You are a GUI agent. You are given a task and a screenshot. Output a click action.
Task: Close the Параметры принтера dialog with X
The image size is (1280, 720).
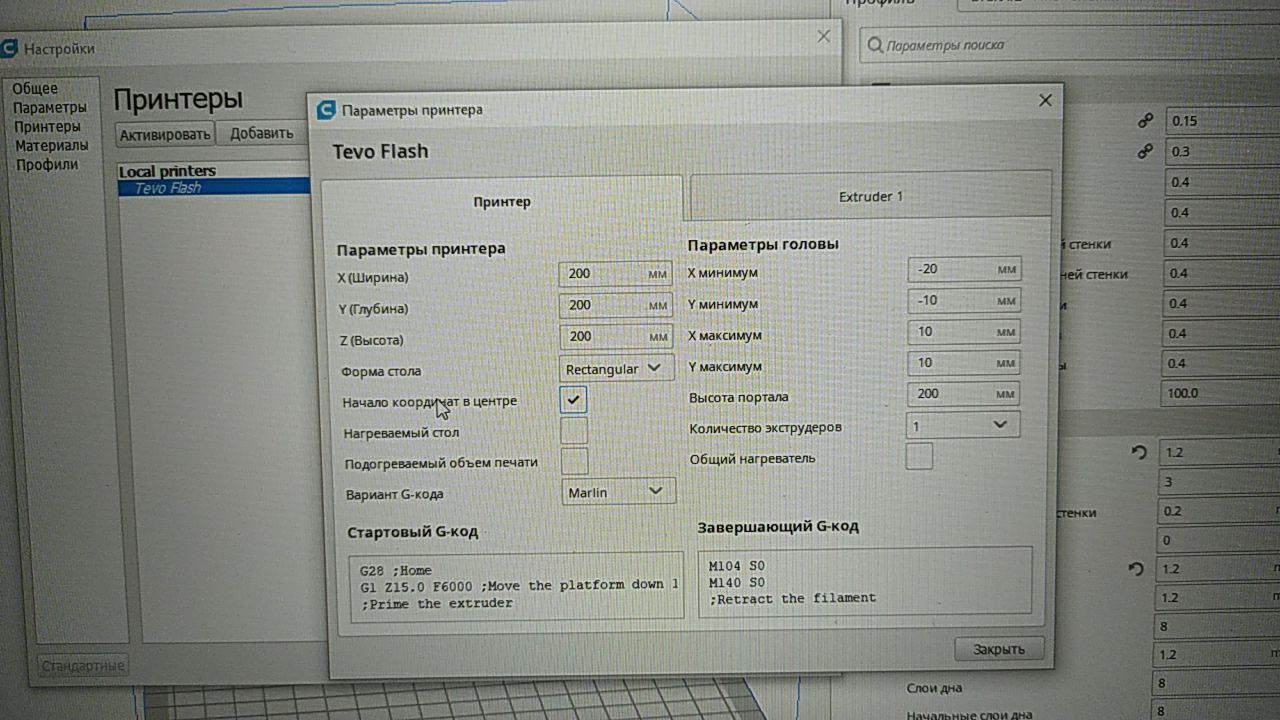pos(1045,100)
